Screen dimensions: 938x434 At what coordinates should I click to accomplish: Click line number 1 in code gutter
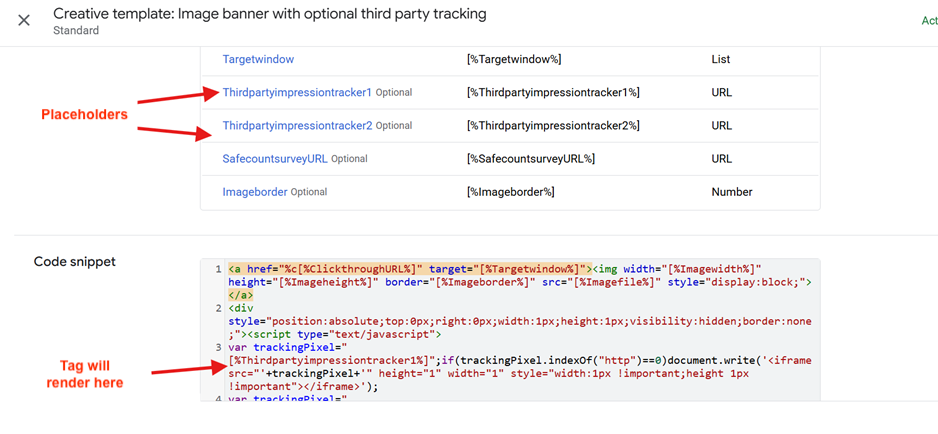[x=218, y=269]
